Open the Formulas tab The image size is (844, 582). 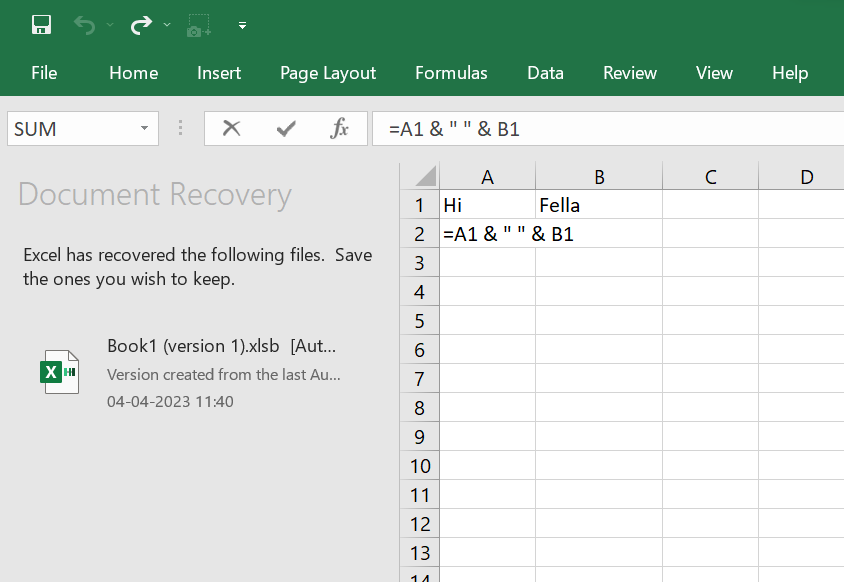pos(451,73)
